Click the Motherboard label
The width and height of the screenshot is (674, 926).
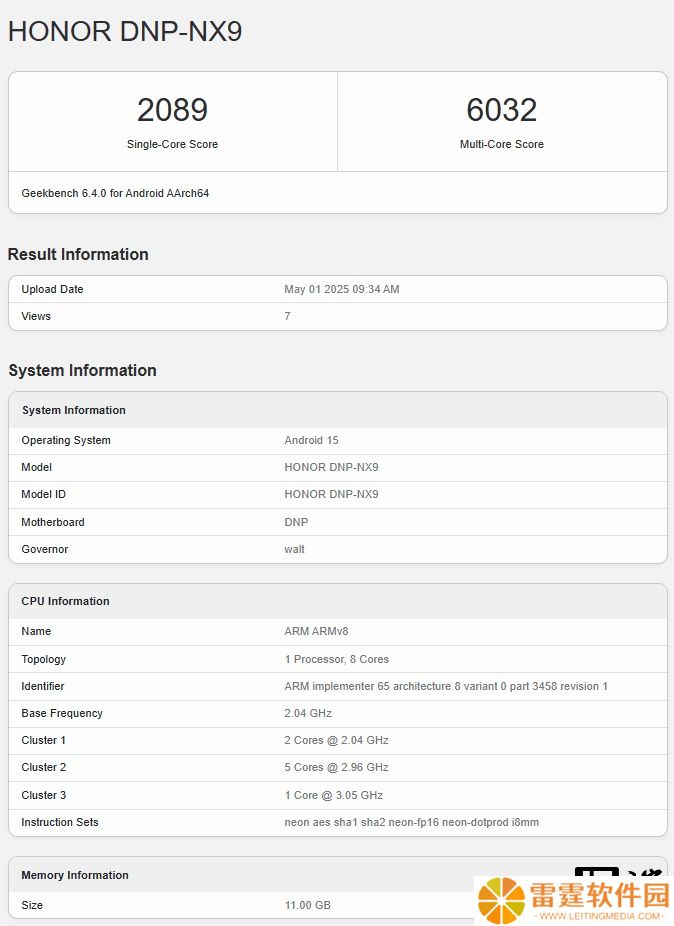53,522
